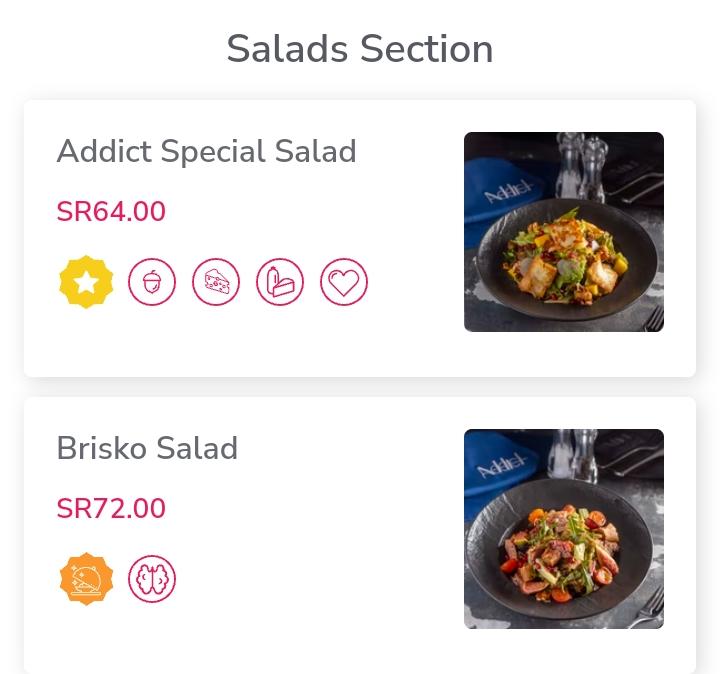Click the Salads Section heading
The height and width of the screenshot is (674, 720).
(360, 49)
